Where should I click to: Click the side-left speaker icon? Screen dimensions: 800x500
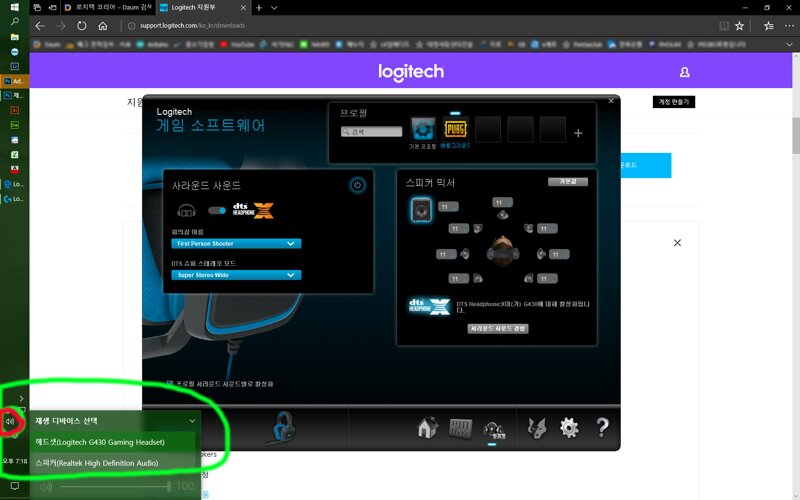465,254
